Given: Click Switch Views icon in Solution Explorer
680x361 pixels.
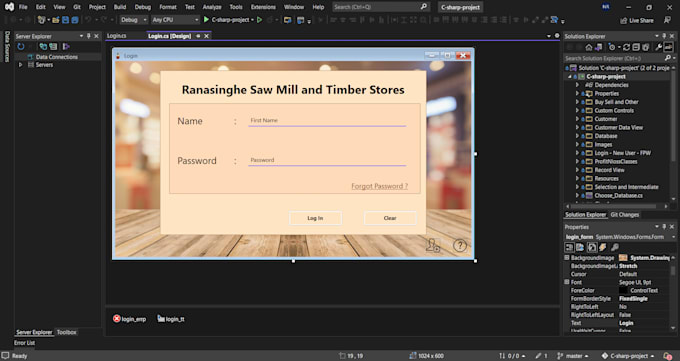Looking at the screenshot, I should pyautogui.click(x=598, y=47).
